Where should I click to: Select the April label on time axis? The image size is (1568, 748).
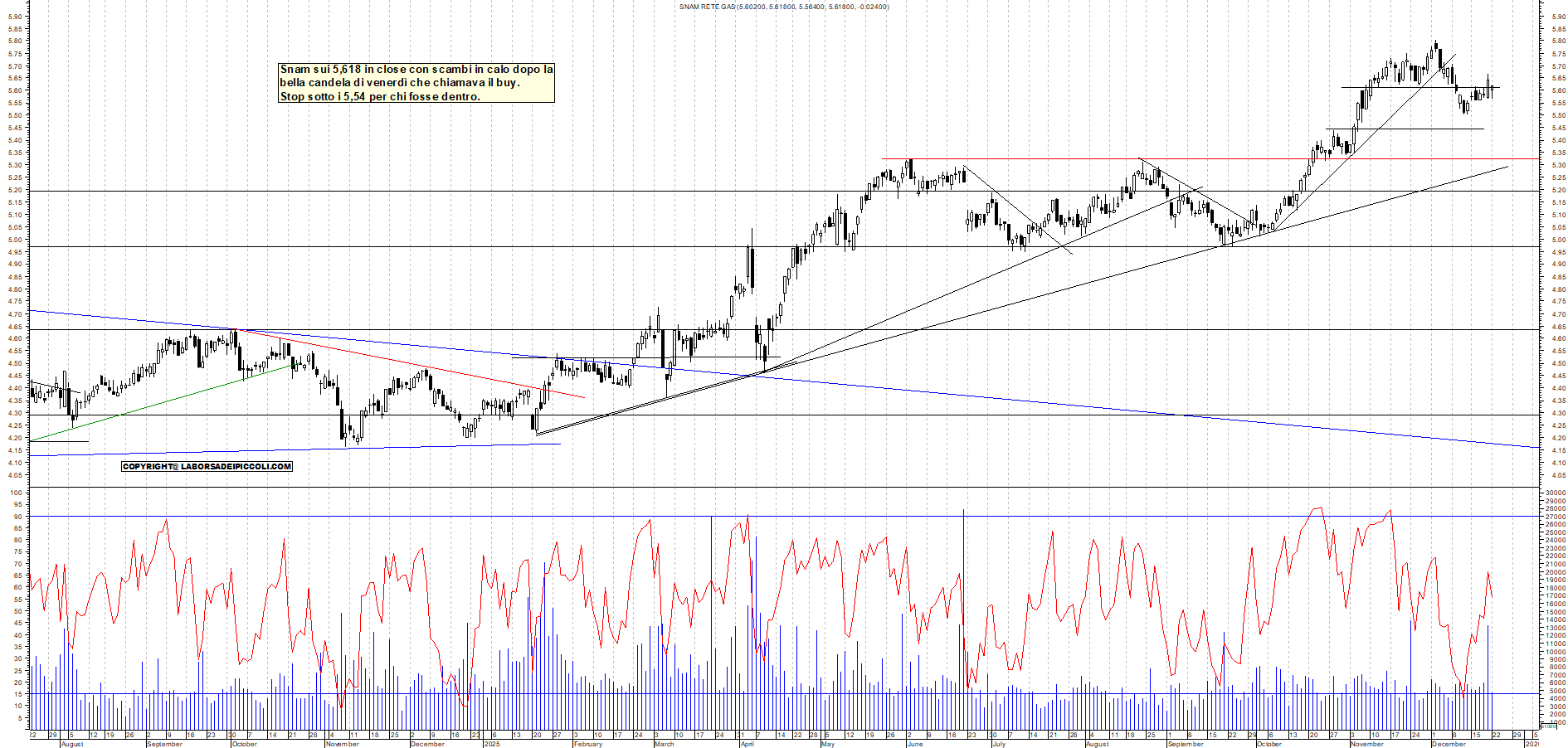tap(747, 744)
